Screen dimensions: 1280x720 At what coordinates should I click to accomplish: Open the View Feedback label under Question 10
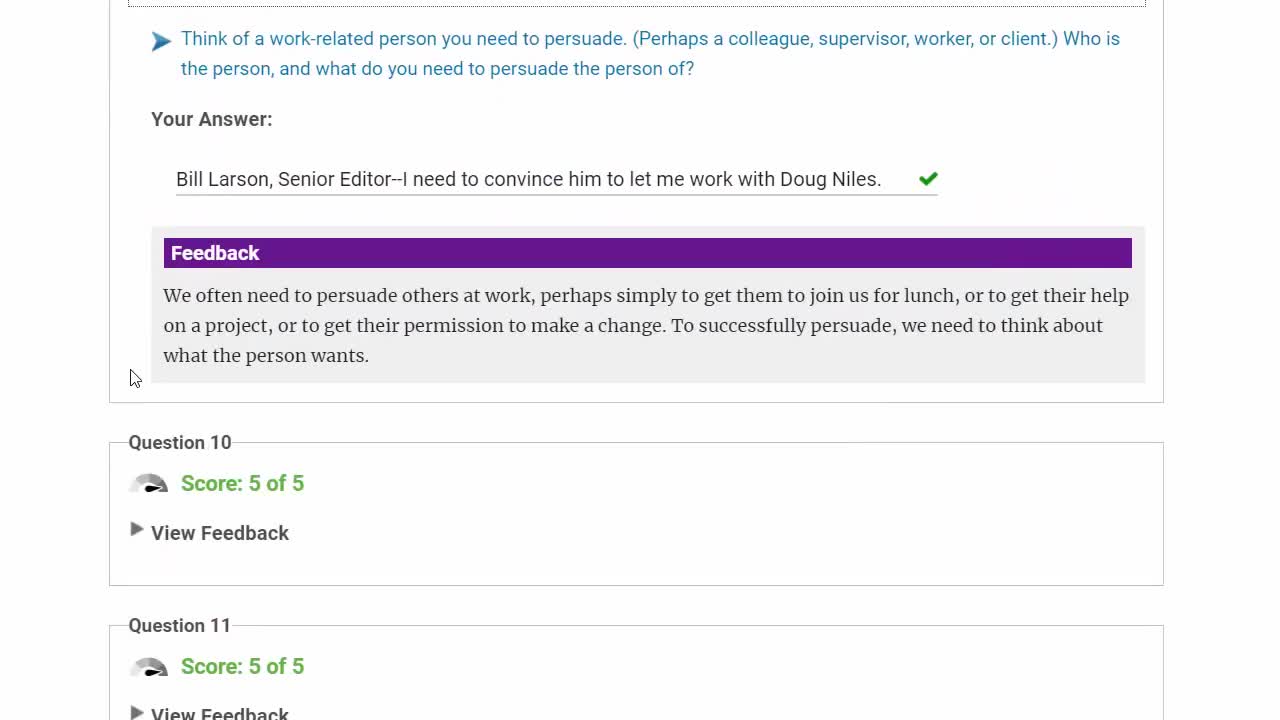[220, 533]
